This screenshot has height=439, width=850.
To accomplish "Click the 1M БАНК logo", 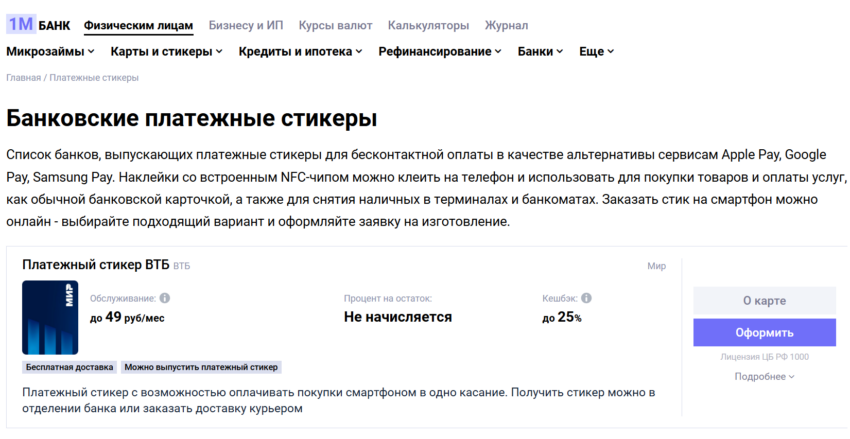I will pos(38,25).
